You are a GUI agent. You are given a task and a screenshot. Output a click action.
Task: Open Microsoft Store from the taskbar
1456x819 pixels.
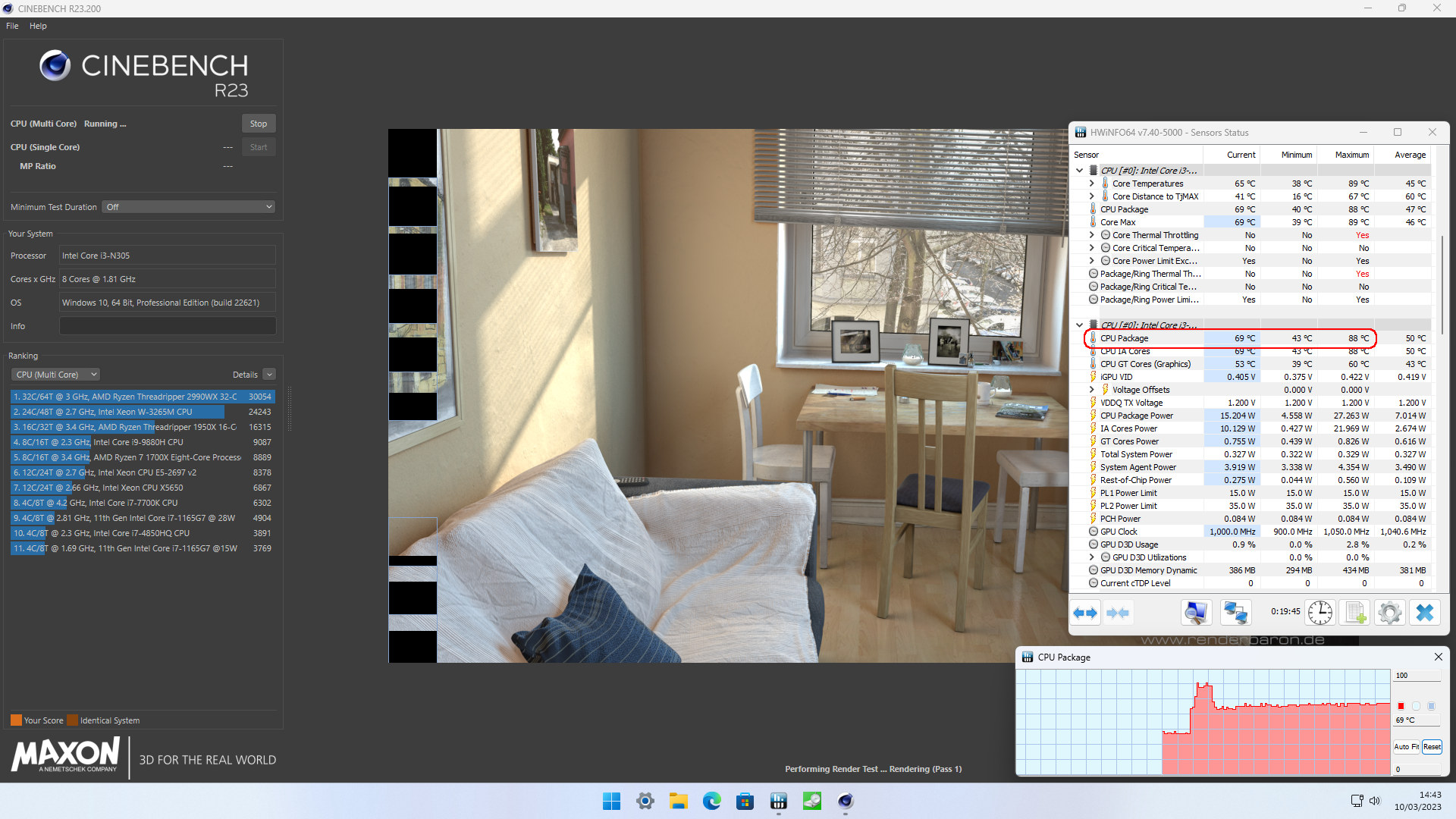[x=745, y=801]
